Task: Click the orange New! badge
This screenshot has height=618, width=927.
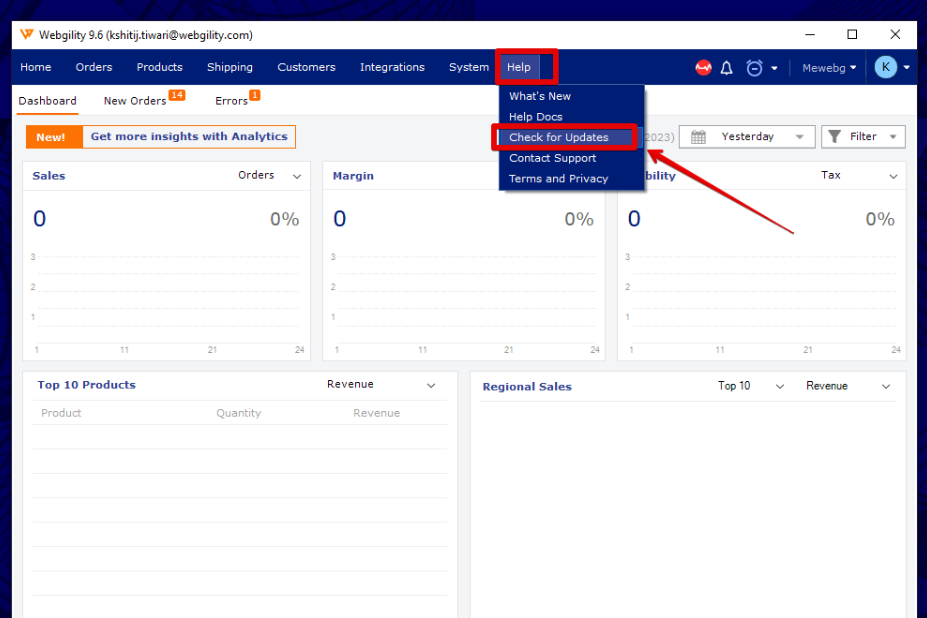Action: point(54,137)
